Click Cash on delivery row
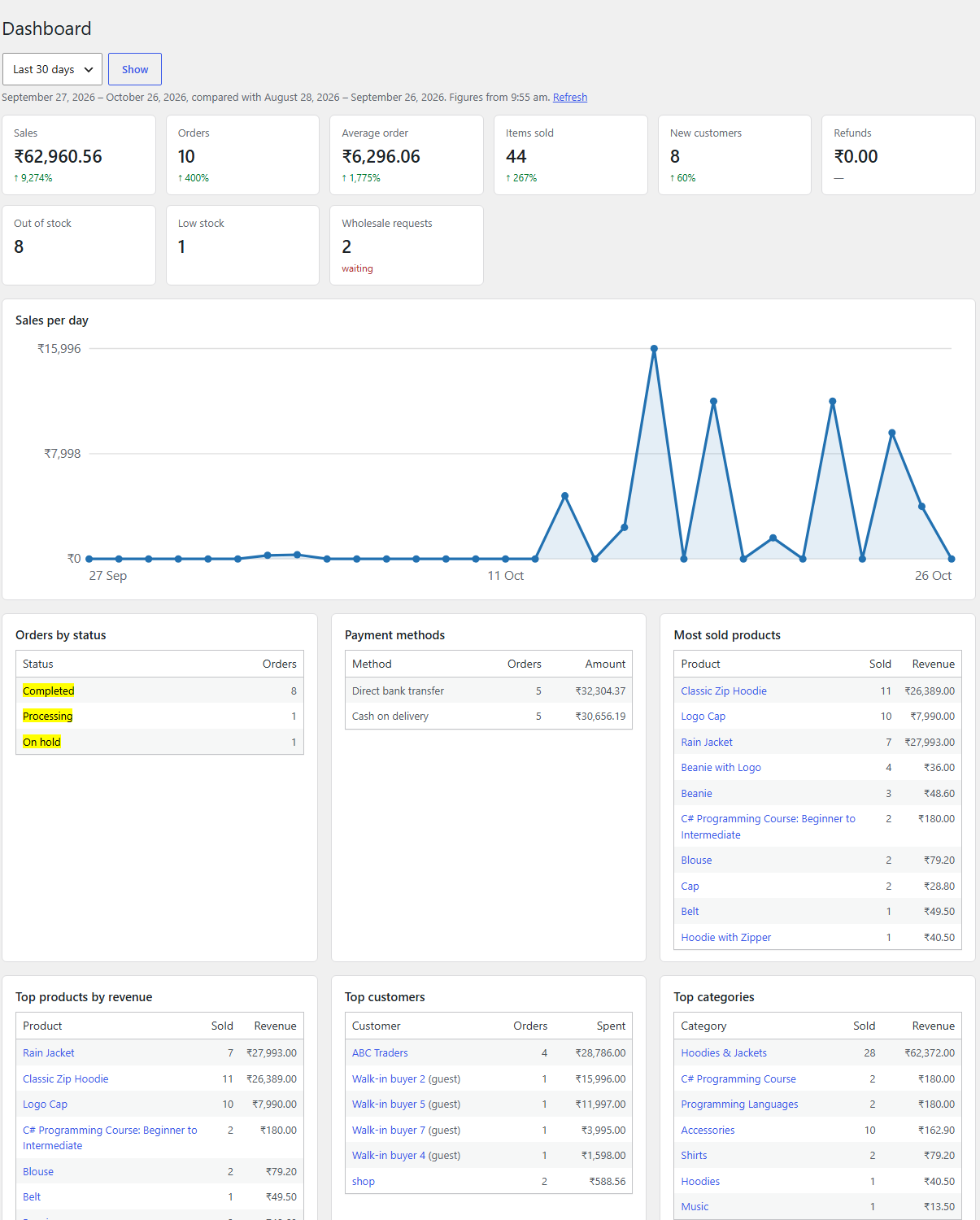 [x=489, y=716]
